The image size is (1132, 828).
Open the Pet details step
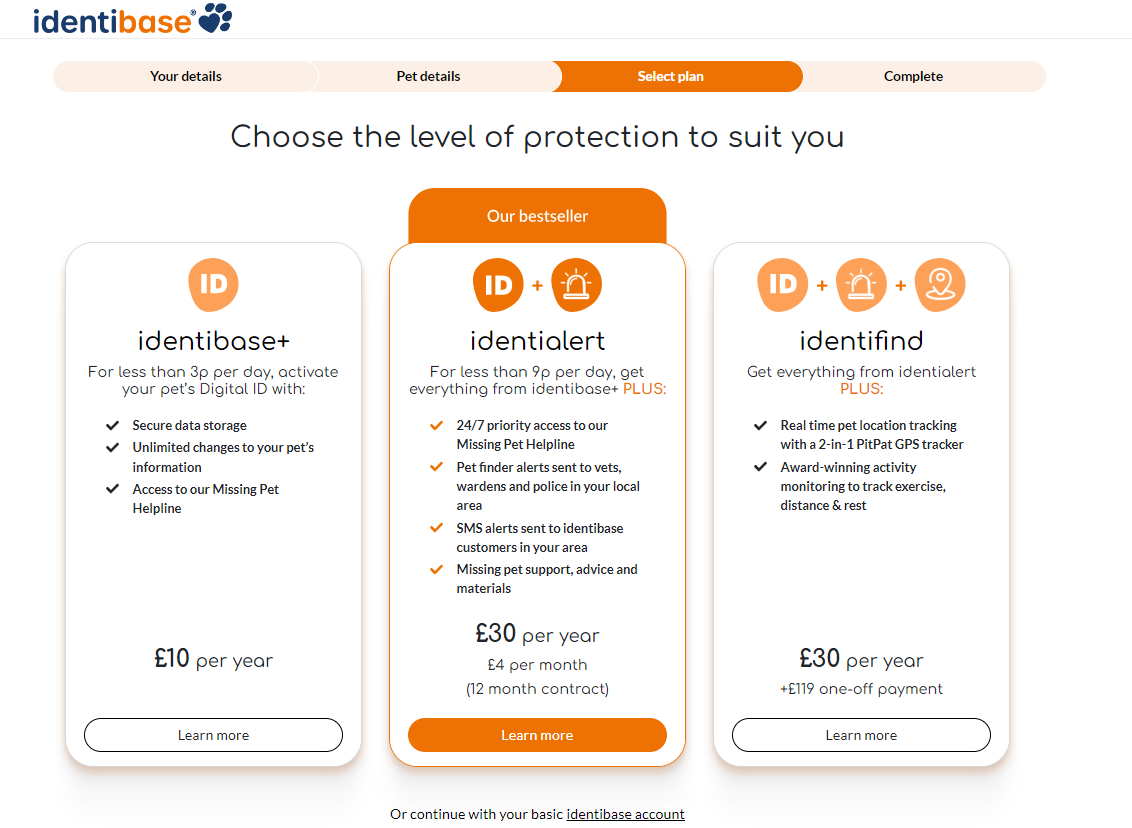(430, 76)
